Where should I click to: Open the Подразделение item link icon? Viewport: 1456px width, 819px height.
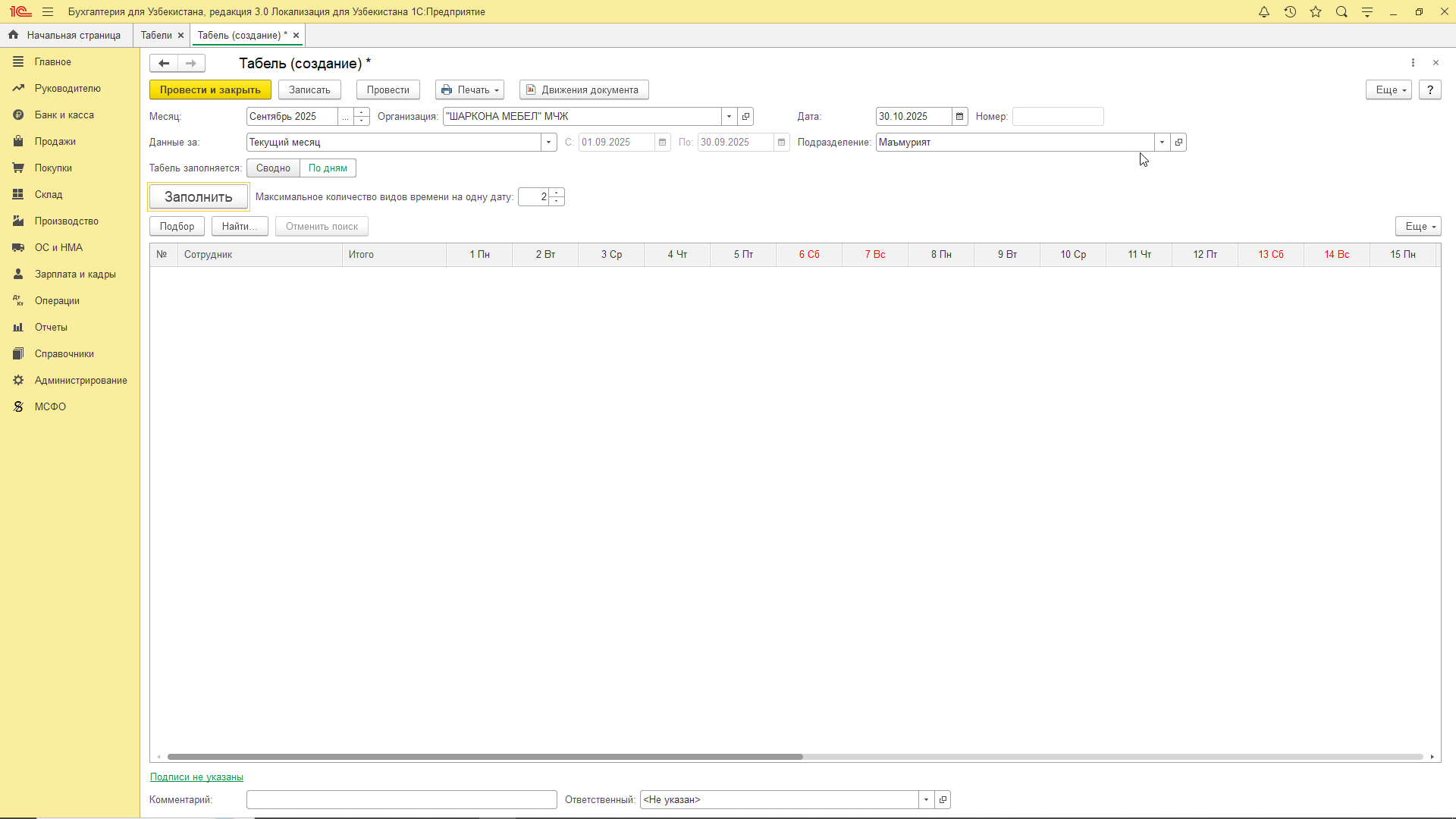(1178, 143)
